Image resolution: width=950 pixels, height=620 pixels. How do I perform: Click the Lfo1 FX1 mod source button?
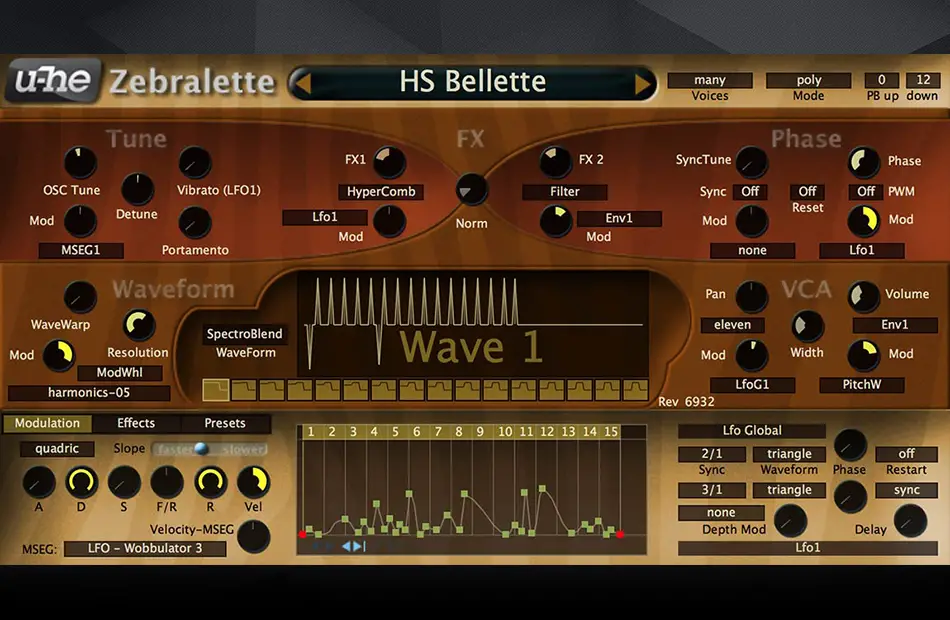coord(325,218)
